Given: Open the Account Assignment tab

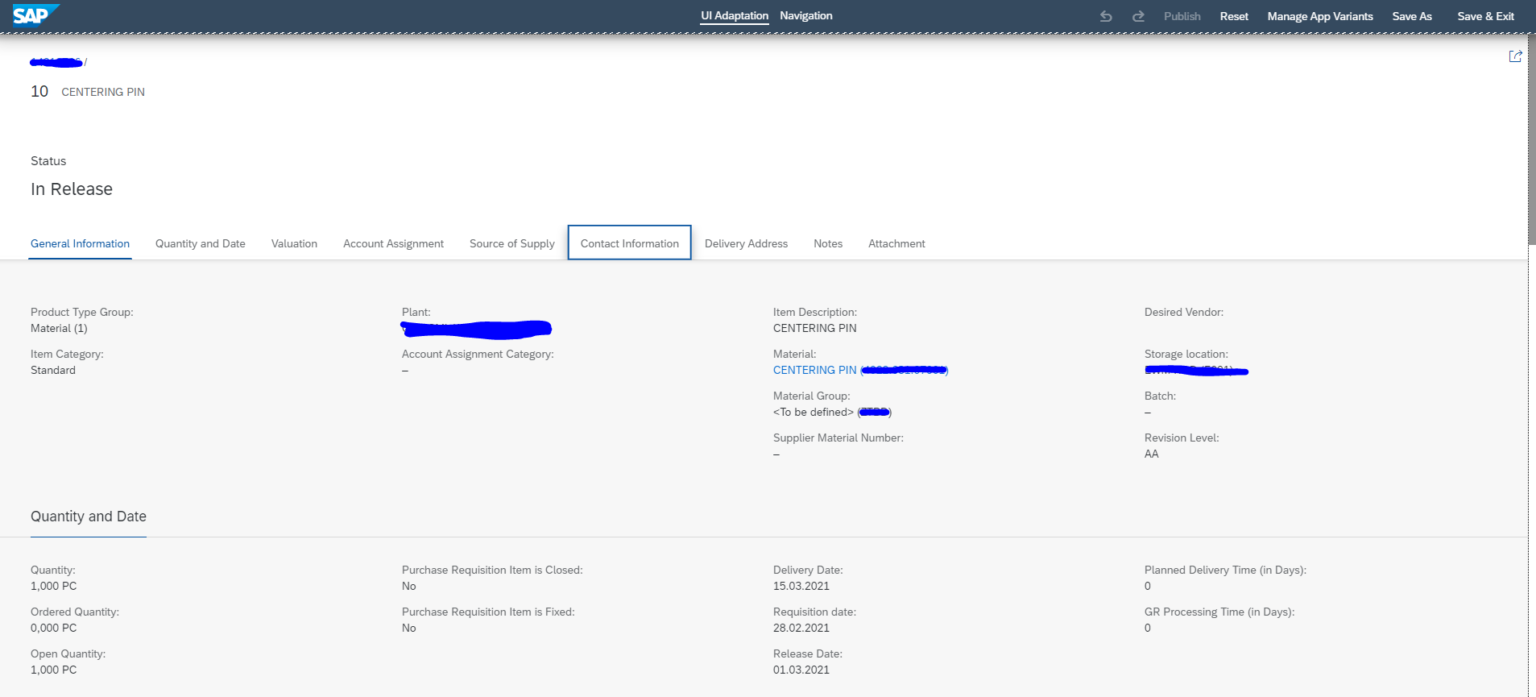Looking at the screenshot, I should click(393, 243).
